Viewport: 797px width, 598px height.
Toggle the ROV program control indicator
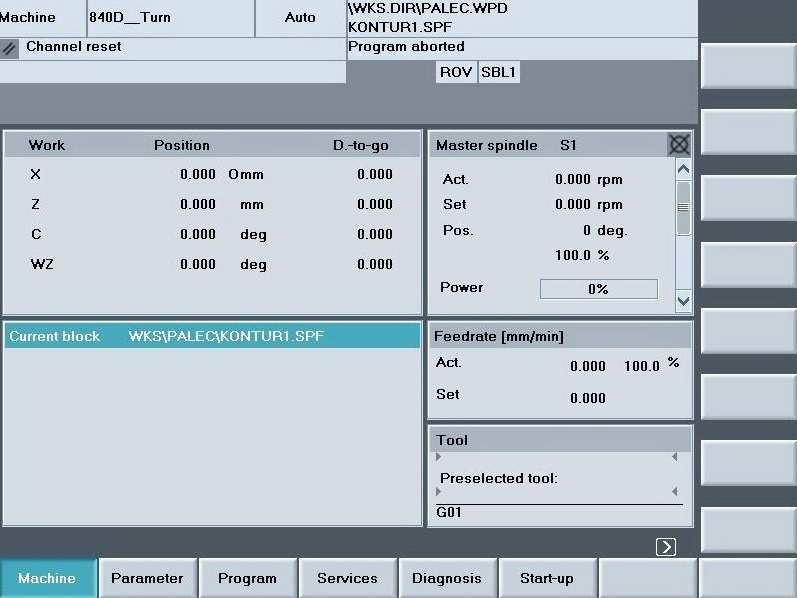click(457, 72)
